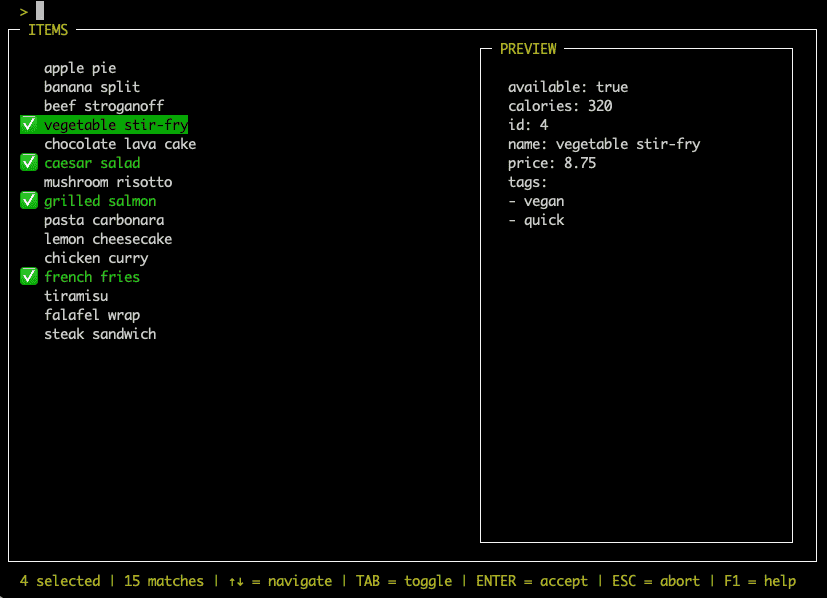Select the apple pie item
The image size is (827, 598).
[80, 68]
